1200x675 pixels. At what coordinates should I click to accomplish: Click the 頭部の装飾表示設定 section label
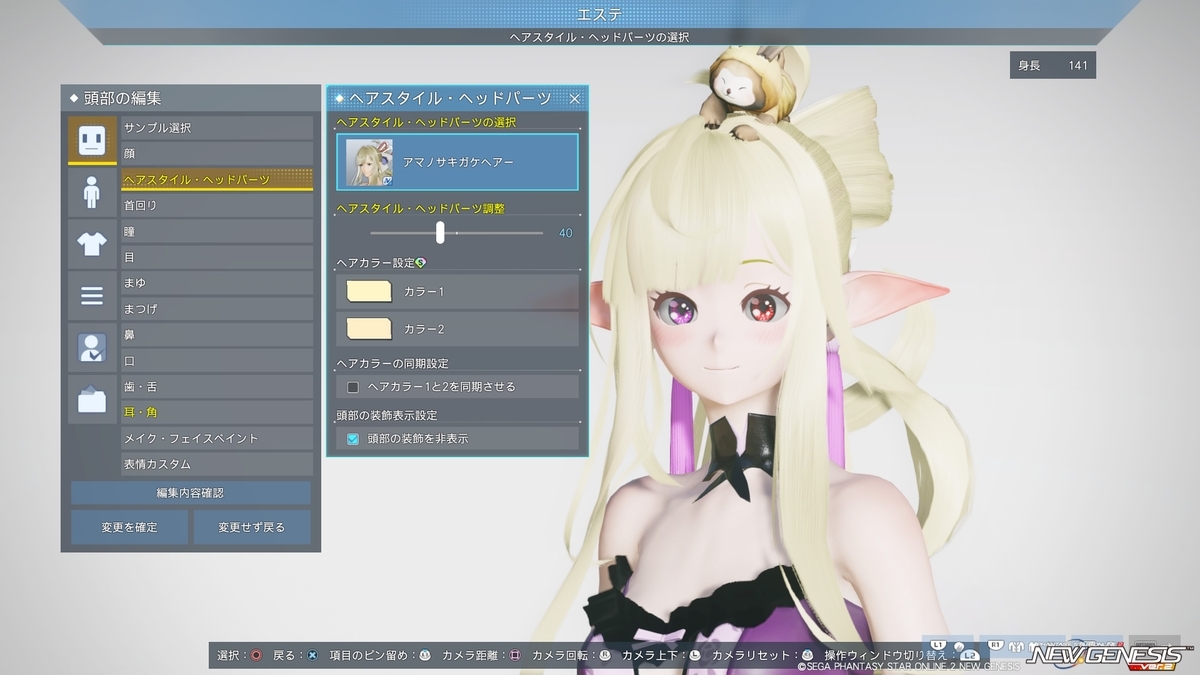point(387,414)
